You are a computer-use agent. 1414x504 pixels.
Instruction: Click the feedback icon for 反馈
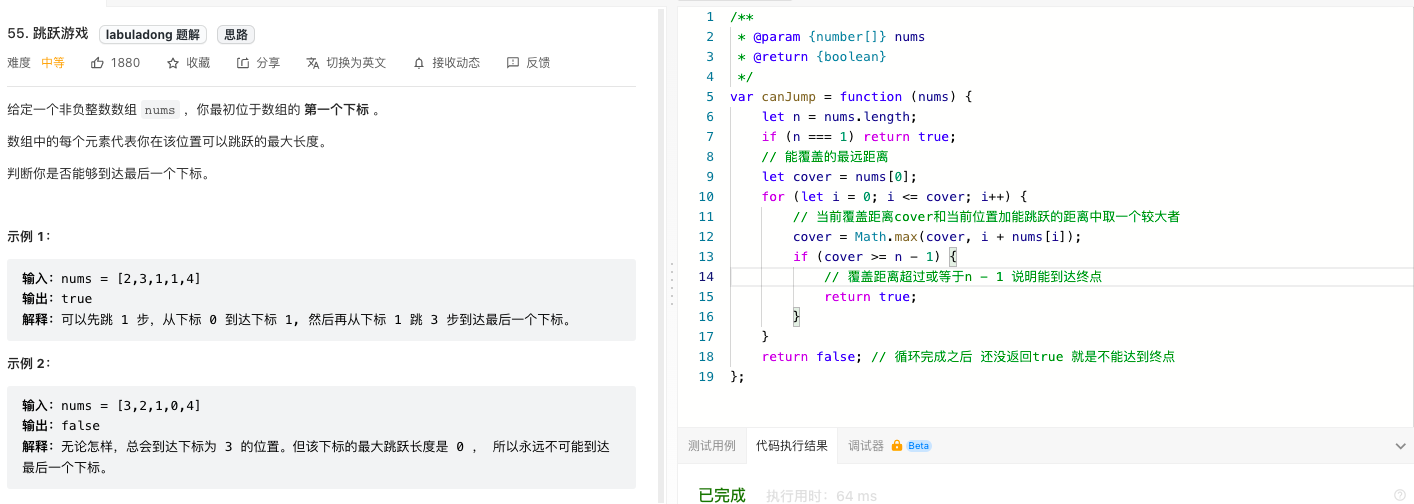point(513,63)
